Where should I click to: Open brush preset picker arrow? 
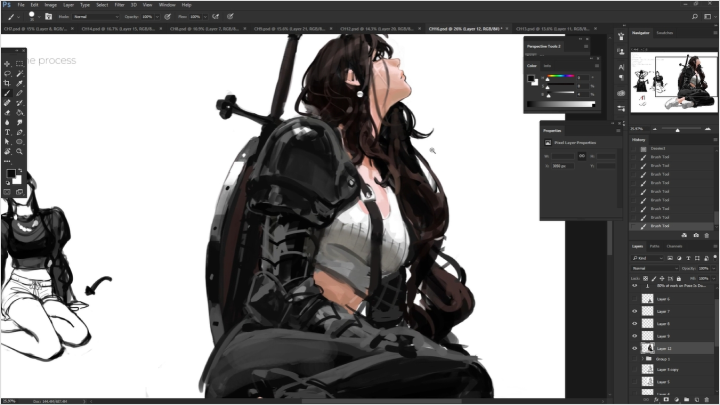click(39, 17)
